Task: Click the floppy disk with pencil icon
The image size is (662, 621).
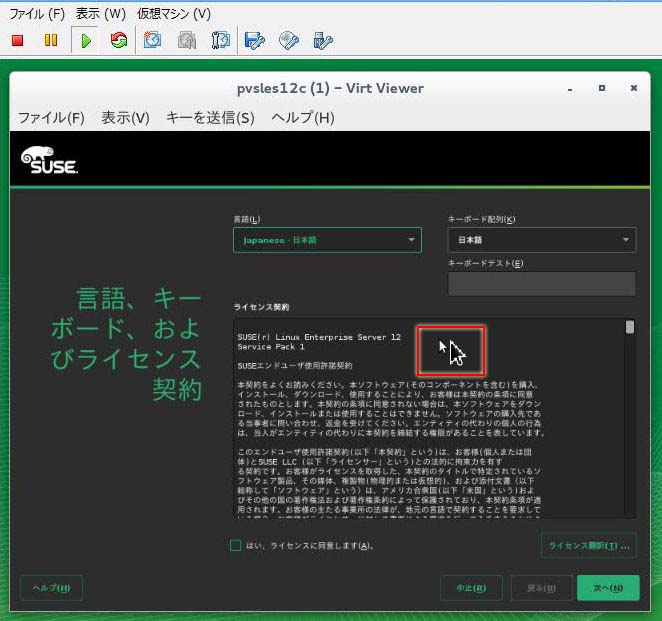Action: 255,41
